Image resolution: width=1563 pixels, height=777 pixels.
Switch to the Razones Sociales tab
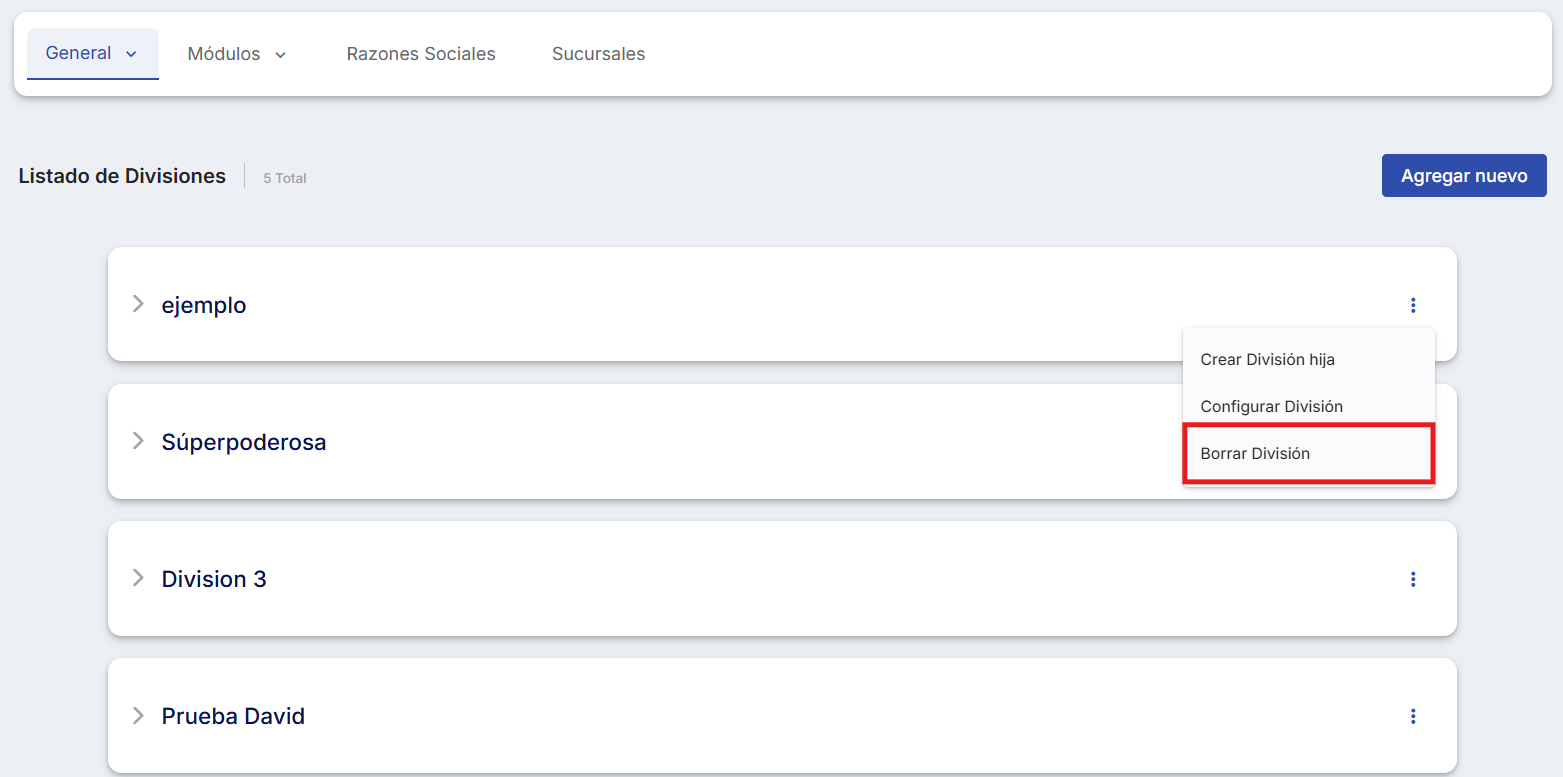[421, 54]
